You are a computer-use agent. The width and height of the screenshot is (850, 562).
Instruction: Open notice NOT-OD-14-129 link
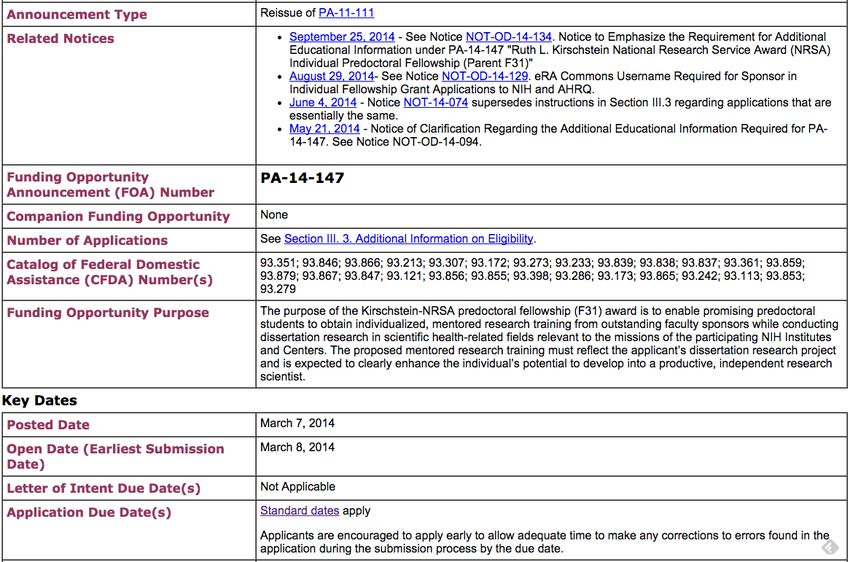tap(485, 76)
